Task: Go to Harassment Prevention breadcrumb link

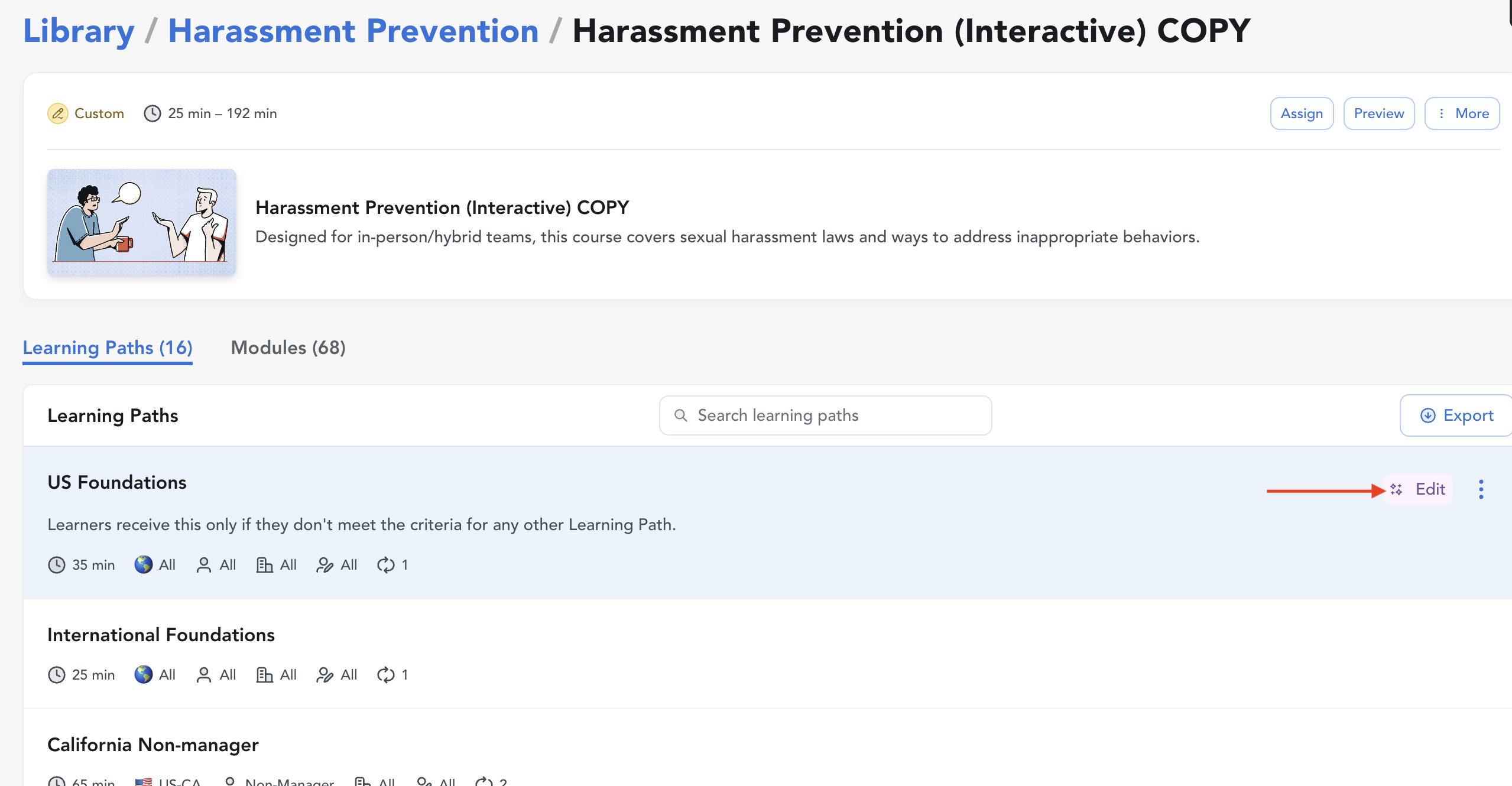Action: pos(353,31)
